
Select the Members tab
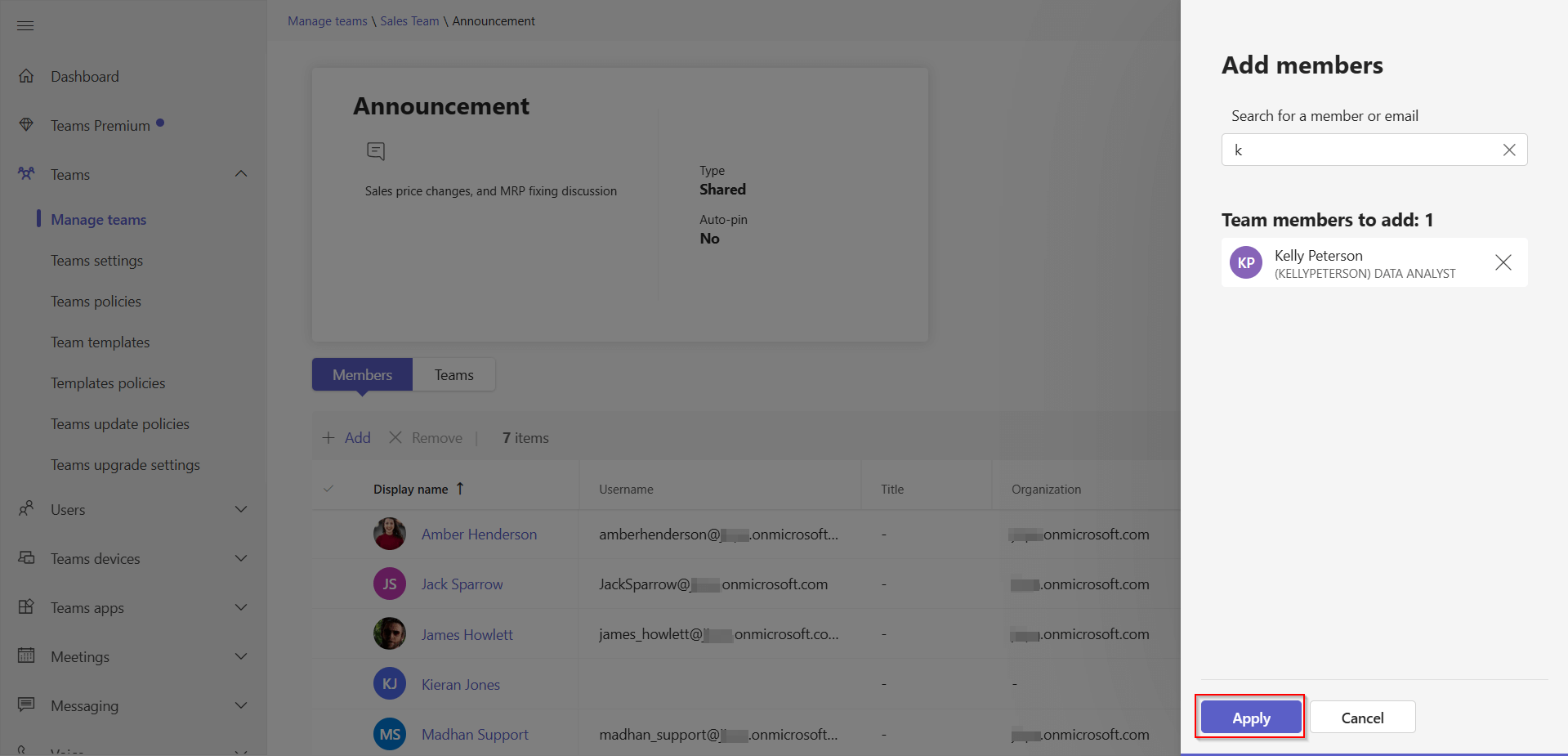tap(361, 374)
